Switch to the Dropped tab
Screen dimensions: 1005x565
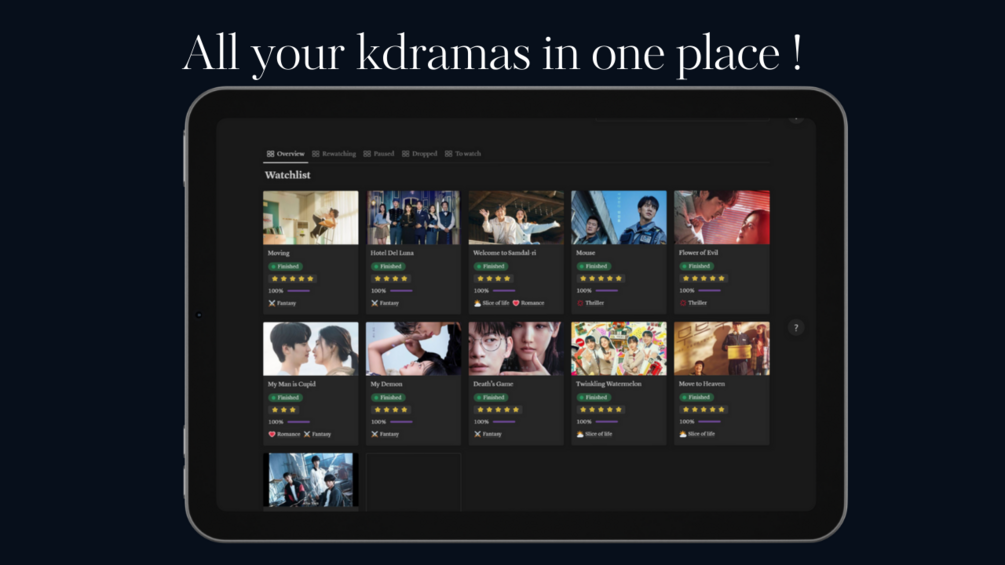pyautogui.click(x=420, y=154)
